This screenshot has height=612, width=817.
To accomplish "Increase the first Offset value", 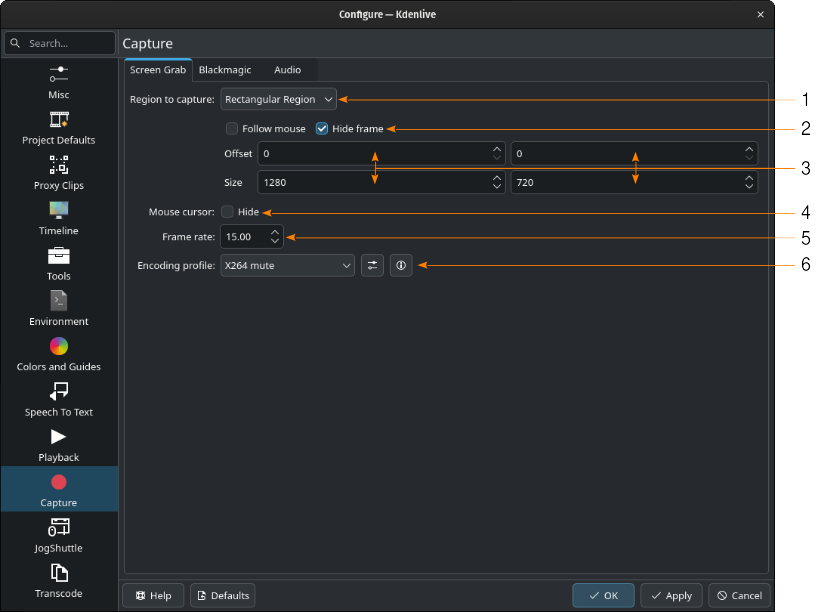I will [x=497, y=149].
